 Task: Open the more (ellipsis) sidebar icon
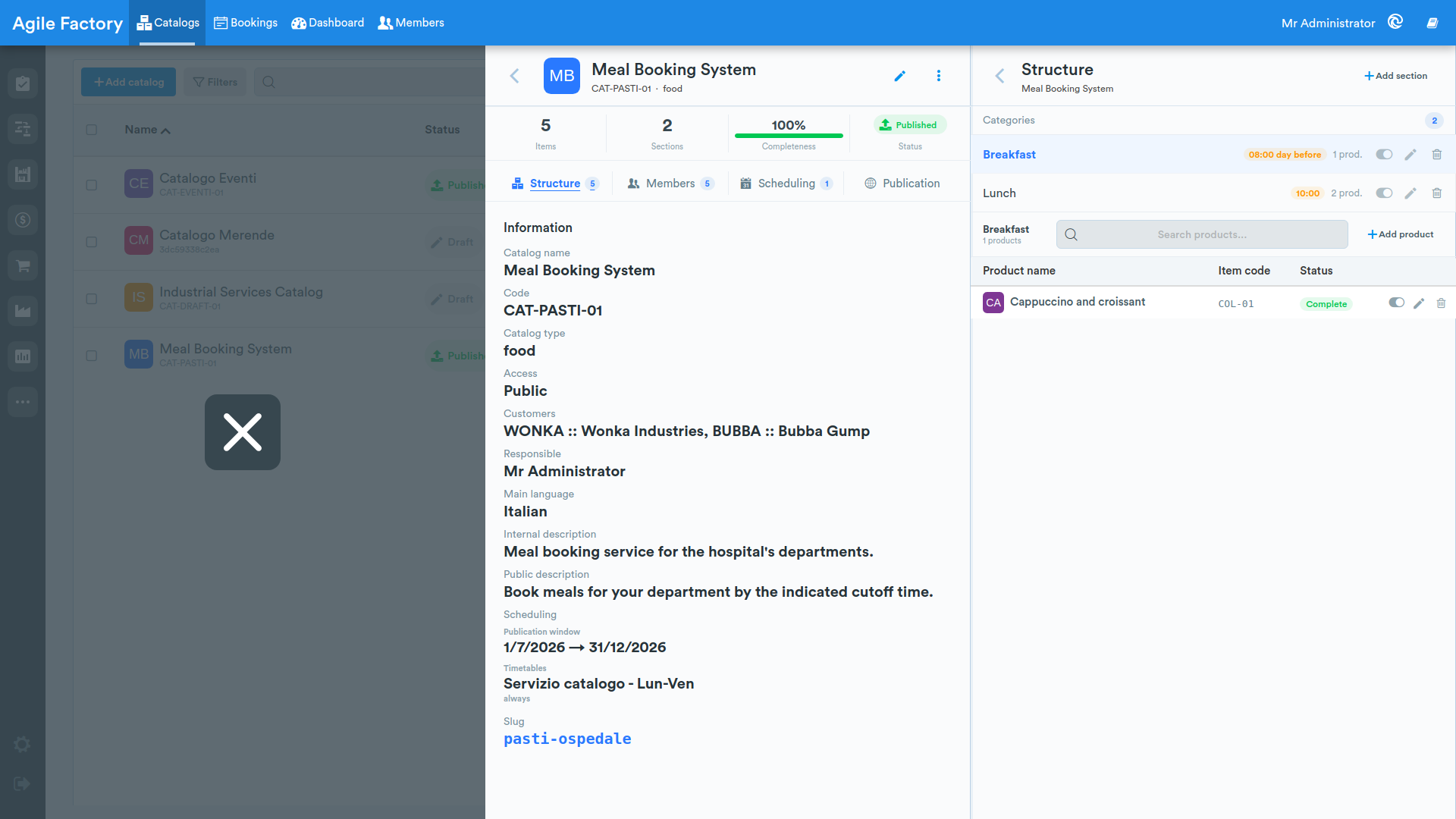point(23,402)
